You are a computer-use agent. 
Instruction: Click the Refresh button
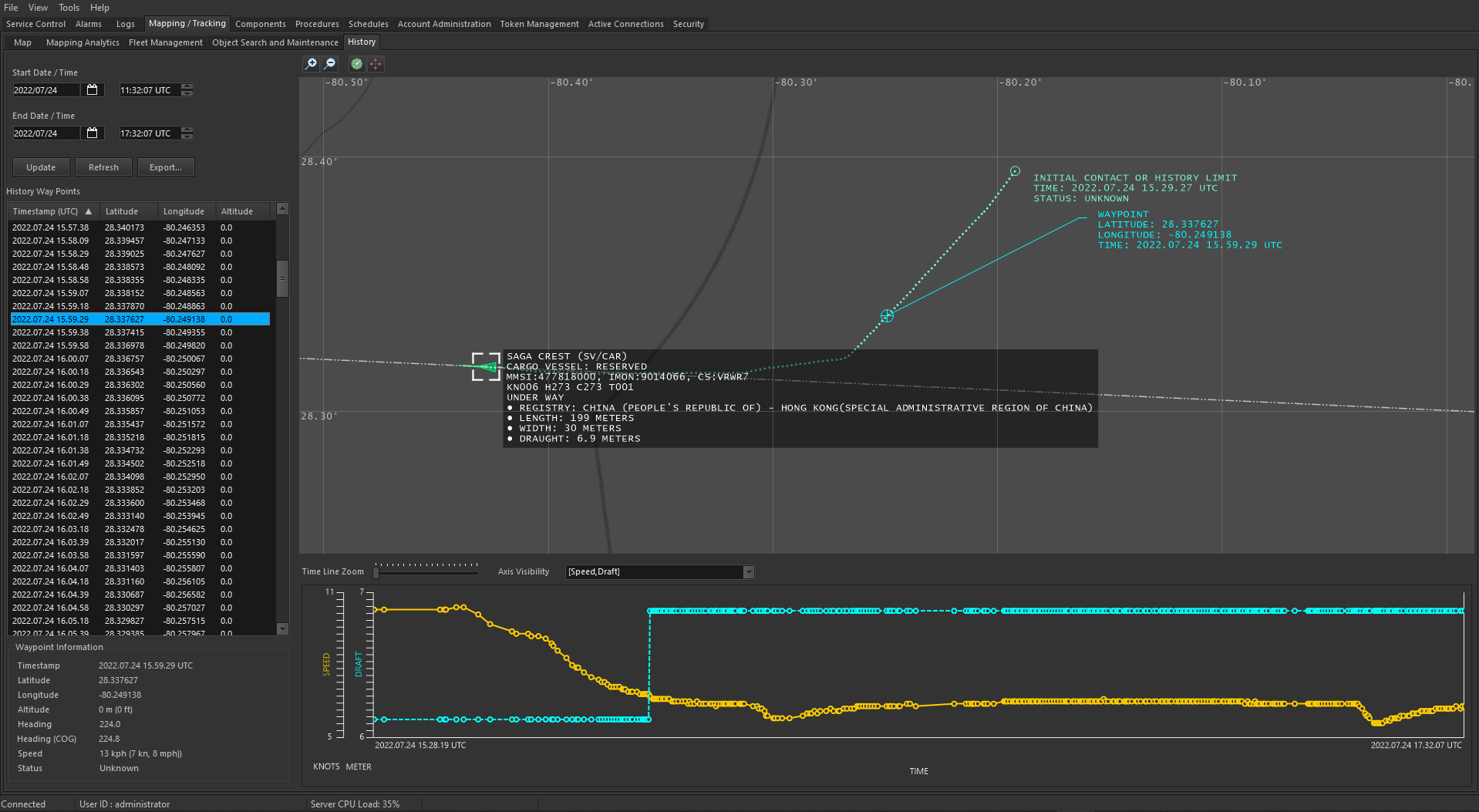click(103, 167)
